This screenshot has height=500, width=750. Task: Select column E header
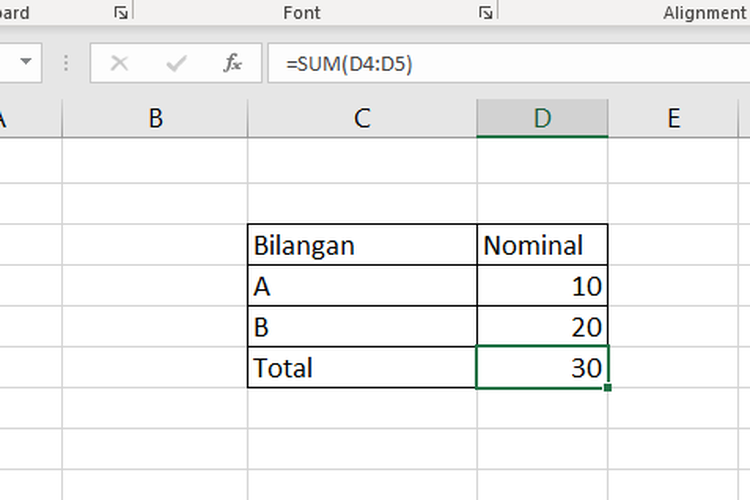[x=673, y=118]
